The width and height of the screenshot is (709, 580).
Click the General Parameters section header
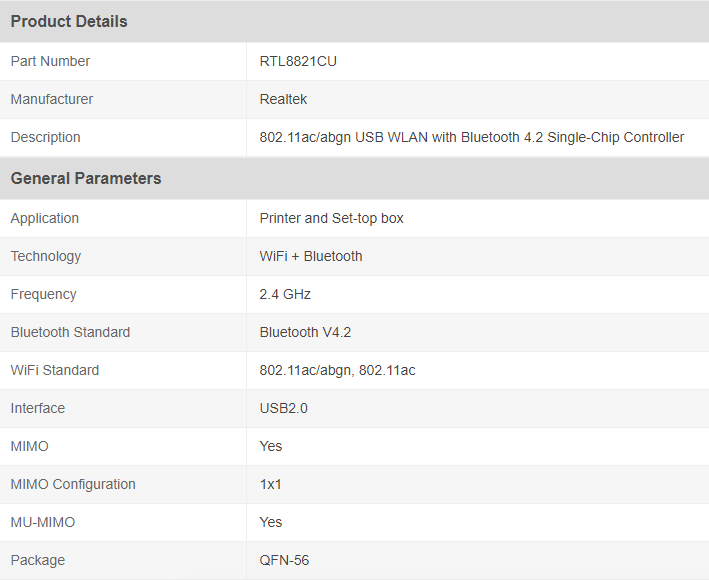86,178
